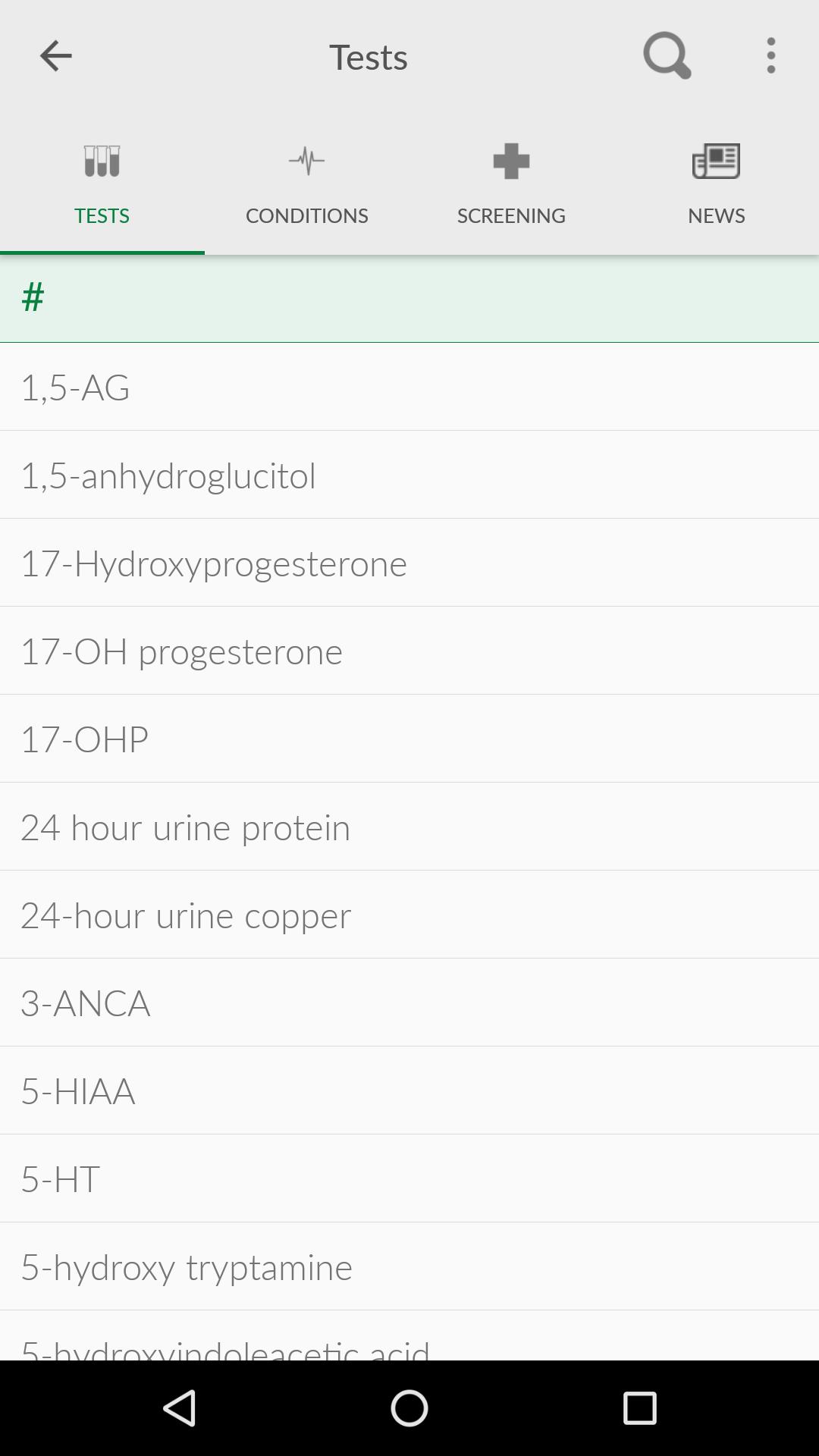Viewport: 819px width, 1456px height.
Task: Select the test tubes icon above TESTS
Action: pos(102,160)
